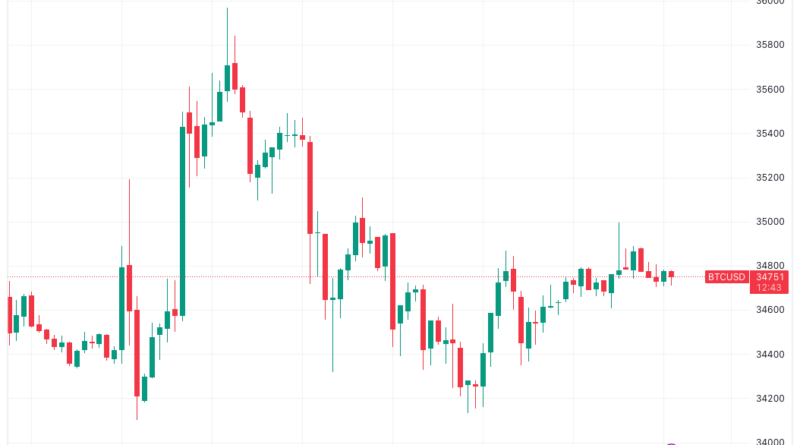This screenshot has height=445, width=800.
Task: Select the 34000 price axis label
Action: point(768,441)
